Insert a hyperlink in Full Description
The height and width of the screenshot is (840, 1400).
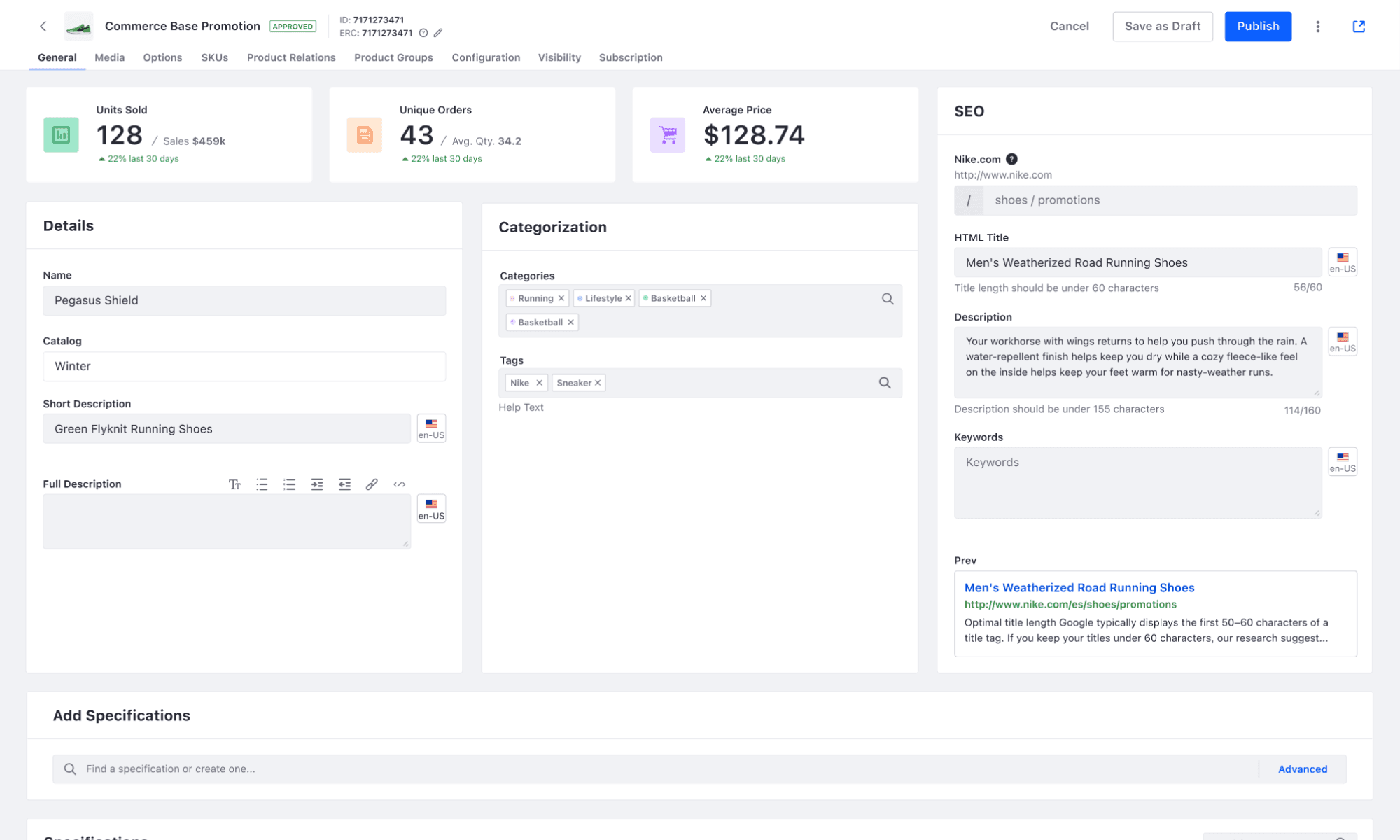(x=372, y=484)
